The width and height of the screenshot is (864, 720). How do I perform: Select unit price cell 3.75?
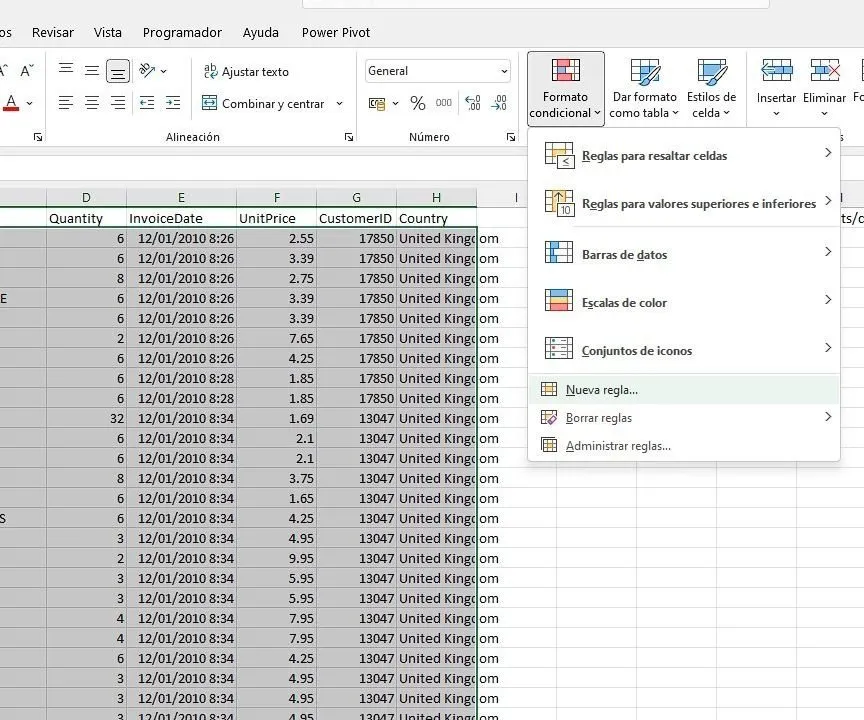pos(277,478)
